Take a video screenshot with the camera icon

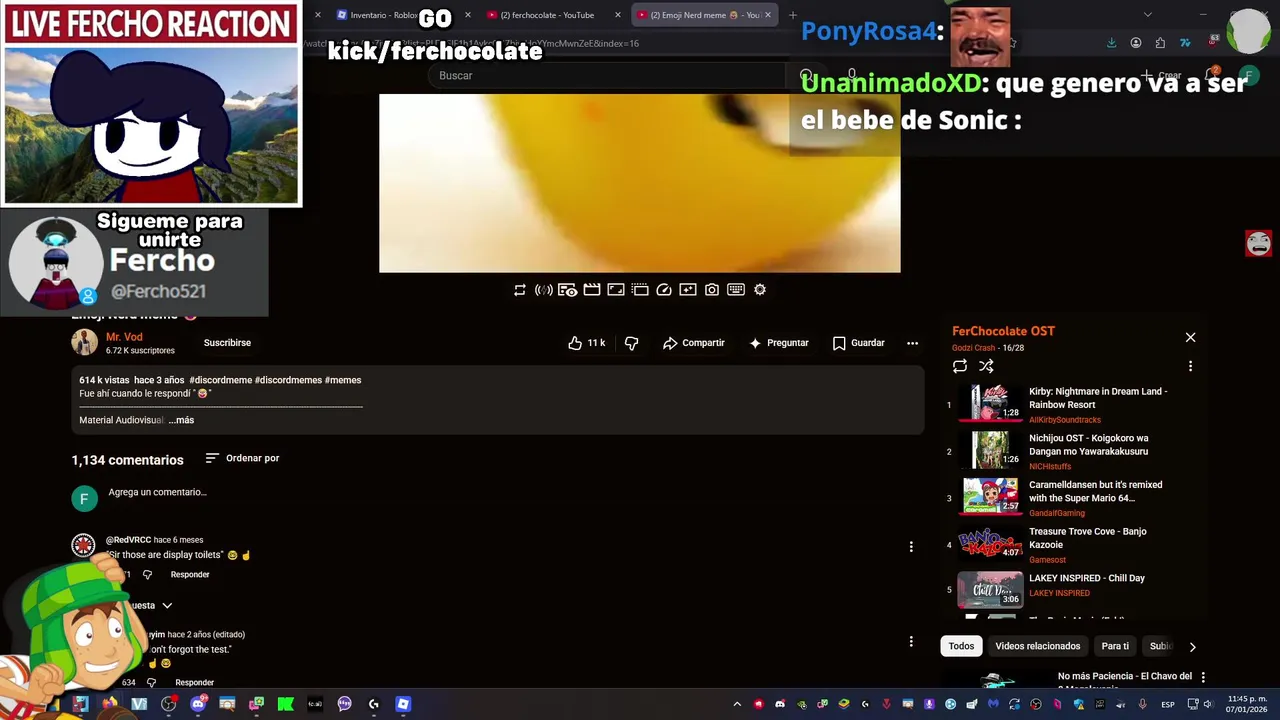pos(712,290)
